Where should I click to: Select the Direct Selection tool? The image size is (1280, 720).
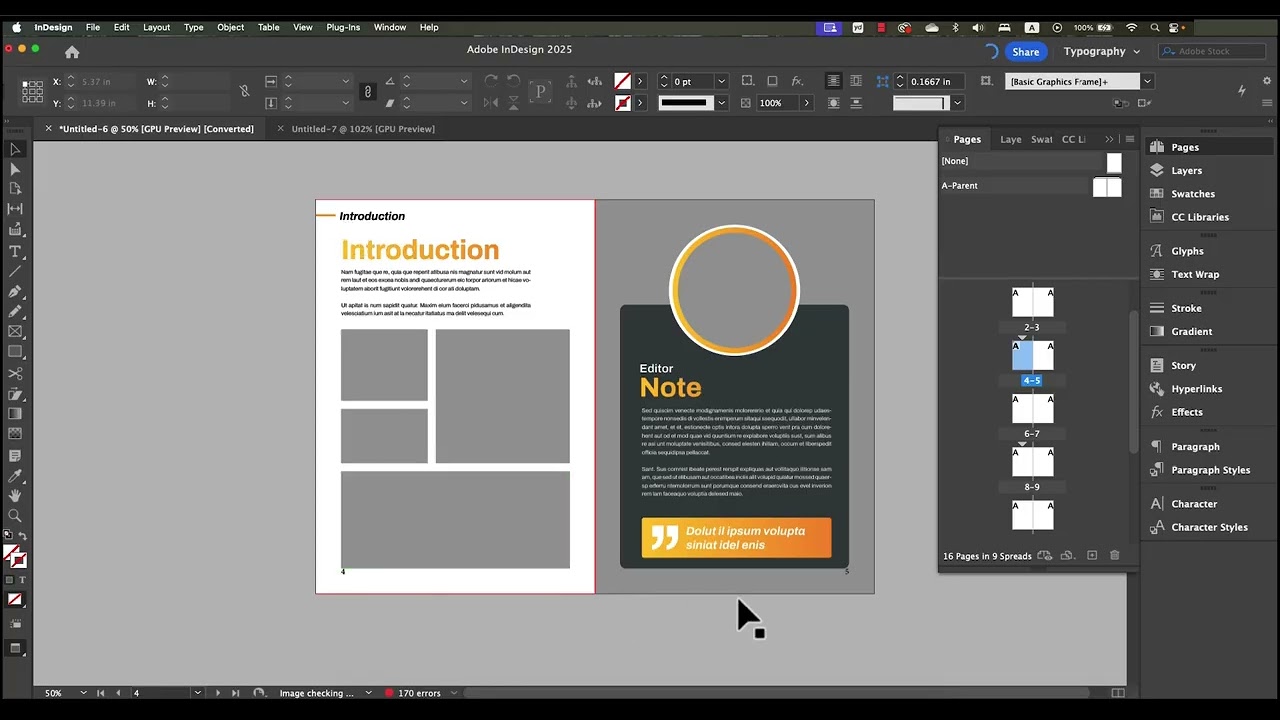coord(15,169)
